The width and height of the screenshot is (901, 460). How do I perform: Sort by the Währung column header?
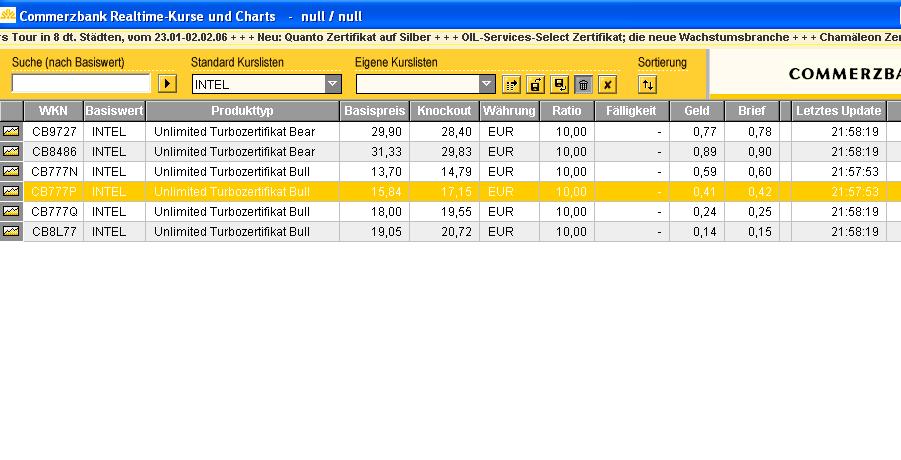(x=509, y=111)
